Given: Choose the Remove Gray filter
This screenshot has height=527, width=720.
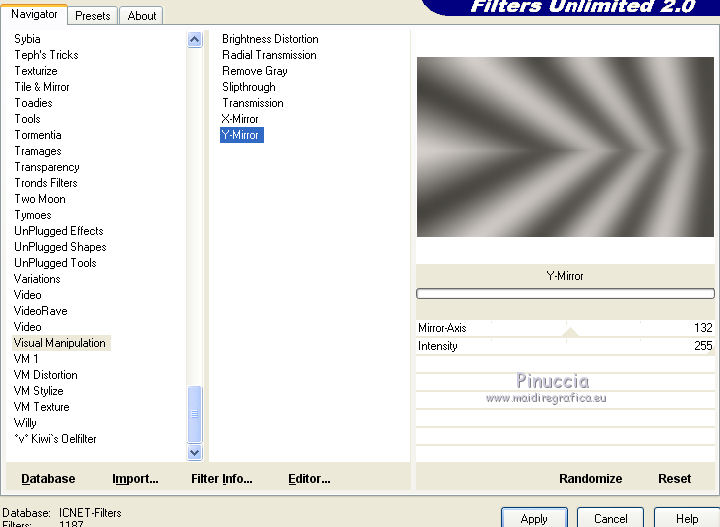Looking at the screenshot, I should coord(255,71).
